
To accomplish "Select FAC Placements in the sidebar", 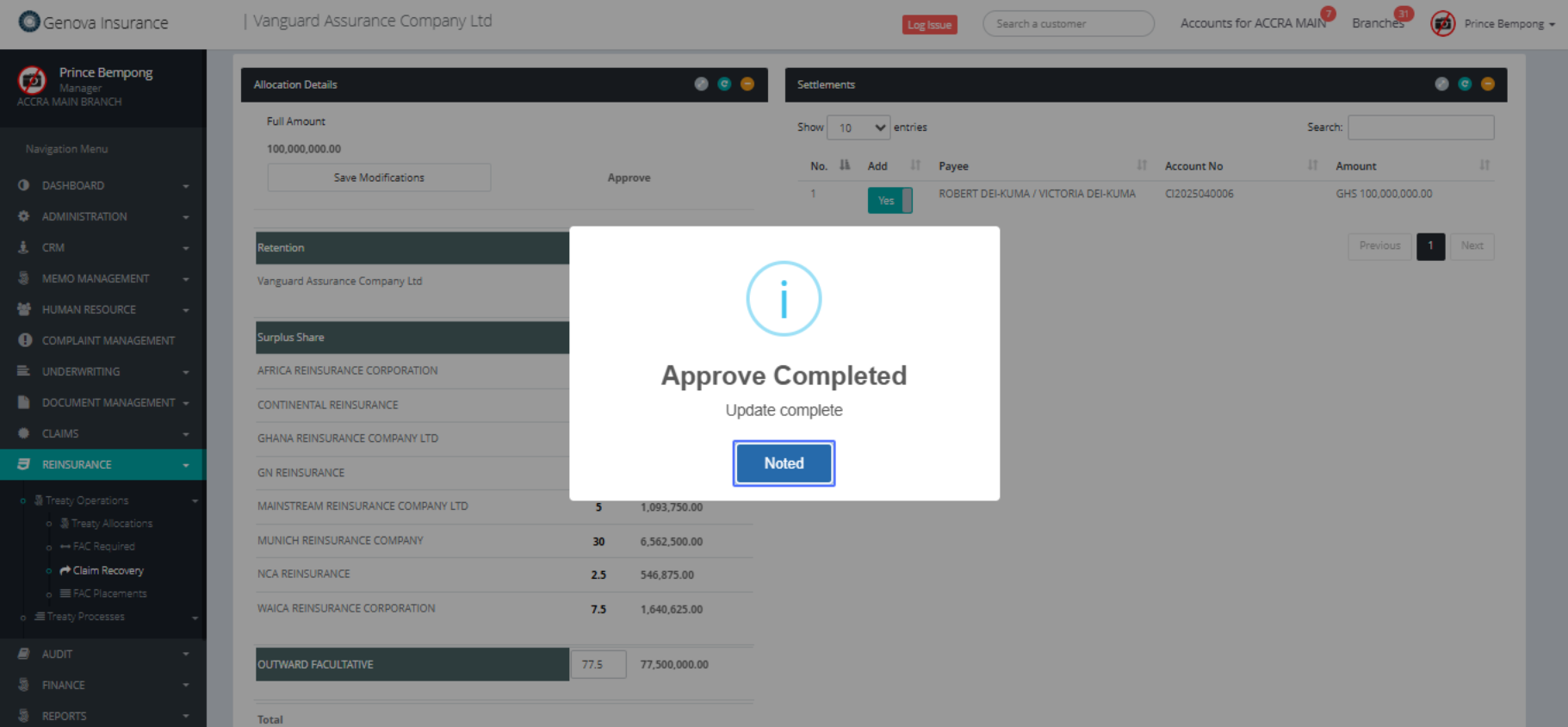I will click(109, 593).
